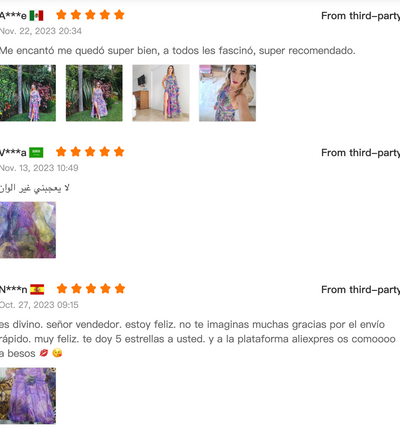This screenshot has width=400, height=434.
Task: Click 'From third-party' label on N***n's review
Action: 360,290
